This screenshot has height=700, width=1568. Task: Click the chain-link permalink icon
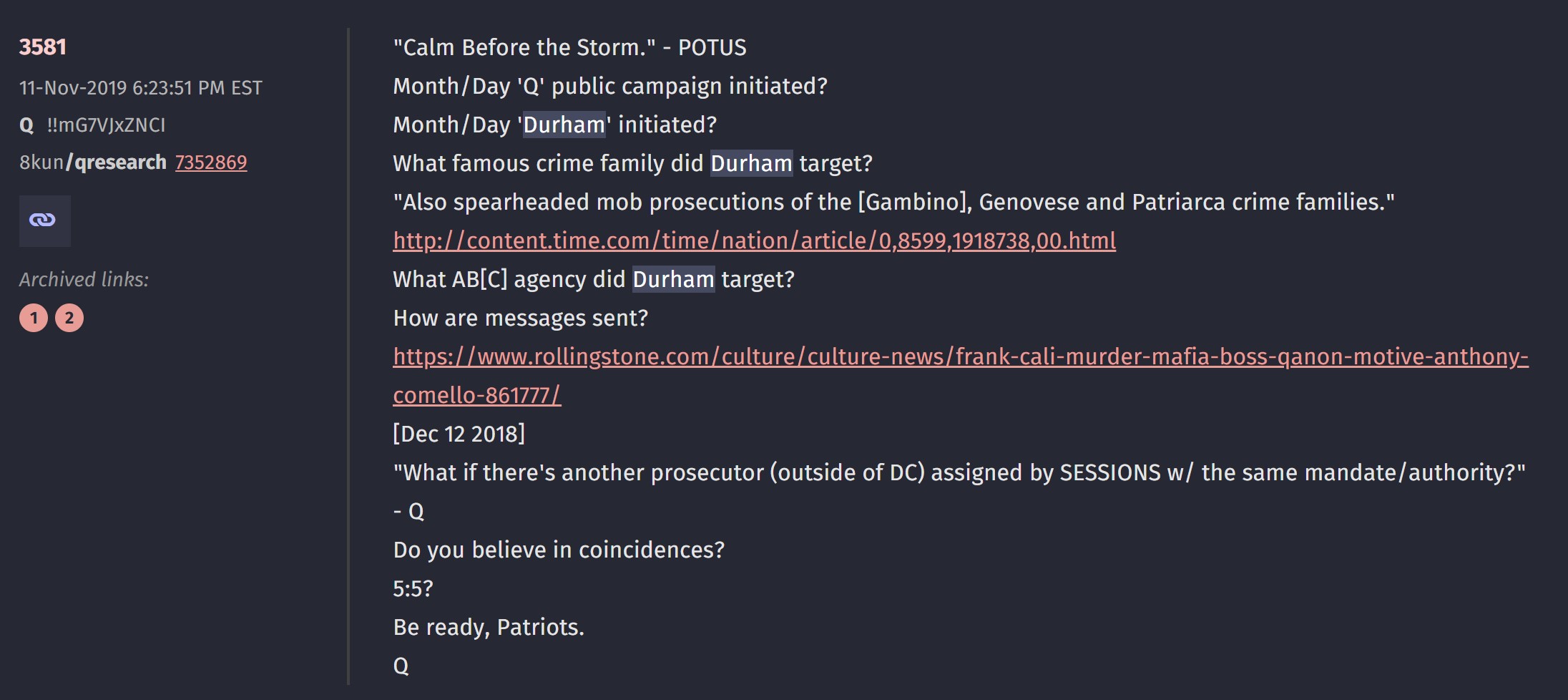[x=44, y=220]
